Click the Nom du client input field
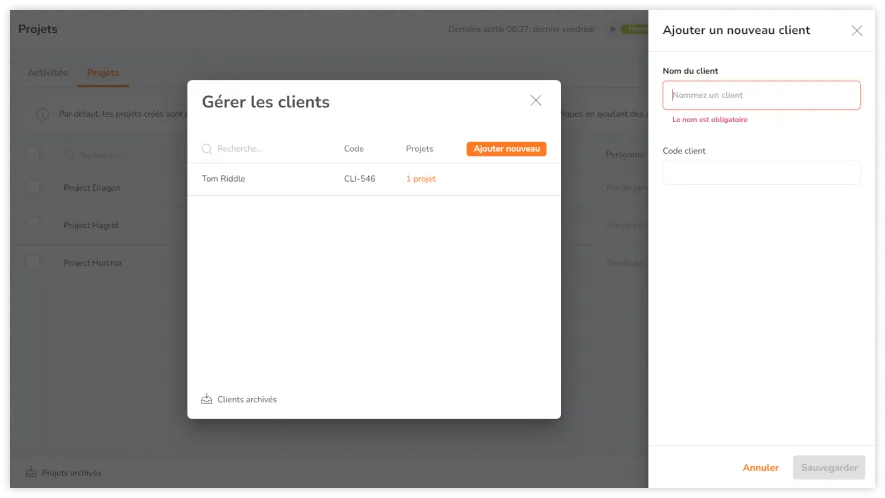Screen dimensions: 885x498 pyautogui.click(x=761, y=95)
